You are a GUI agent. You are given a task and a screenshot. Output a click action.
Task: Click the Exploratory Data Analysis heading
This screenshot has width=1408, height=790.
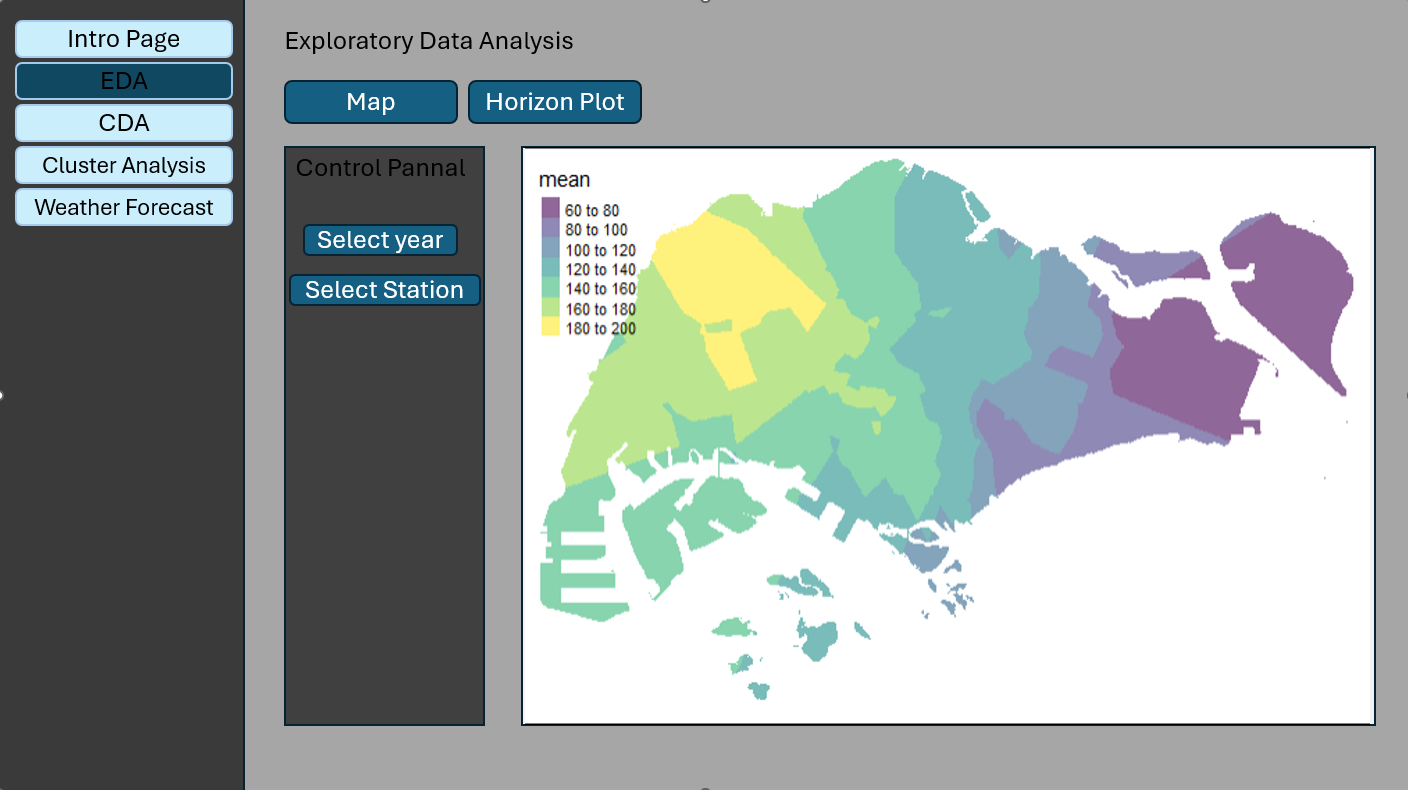click(x=429, y=41)
